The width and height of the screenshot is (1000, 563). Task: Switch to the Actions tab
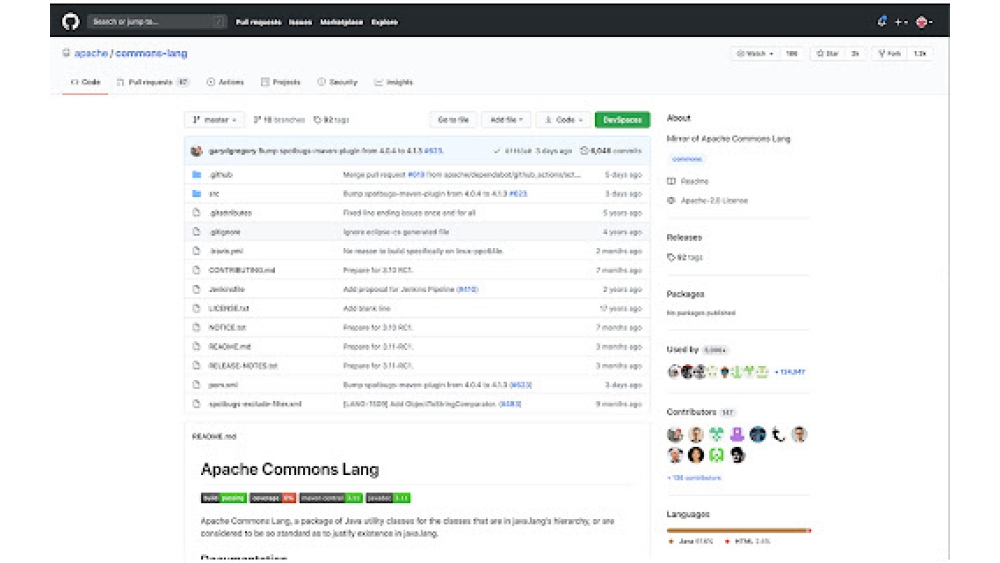pyautogui.click(x=225, y=82)
